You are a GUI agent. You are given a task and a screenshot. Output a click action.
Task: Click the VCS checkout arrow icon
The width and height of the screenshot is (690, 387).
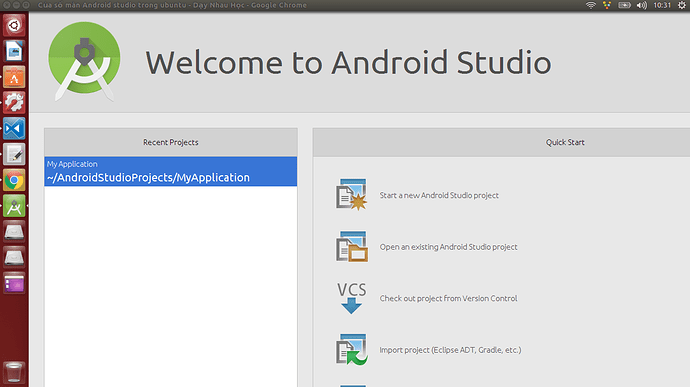(x=352, y=298)
